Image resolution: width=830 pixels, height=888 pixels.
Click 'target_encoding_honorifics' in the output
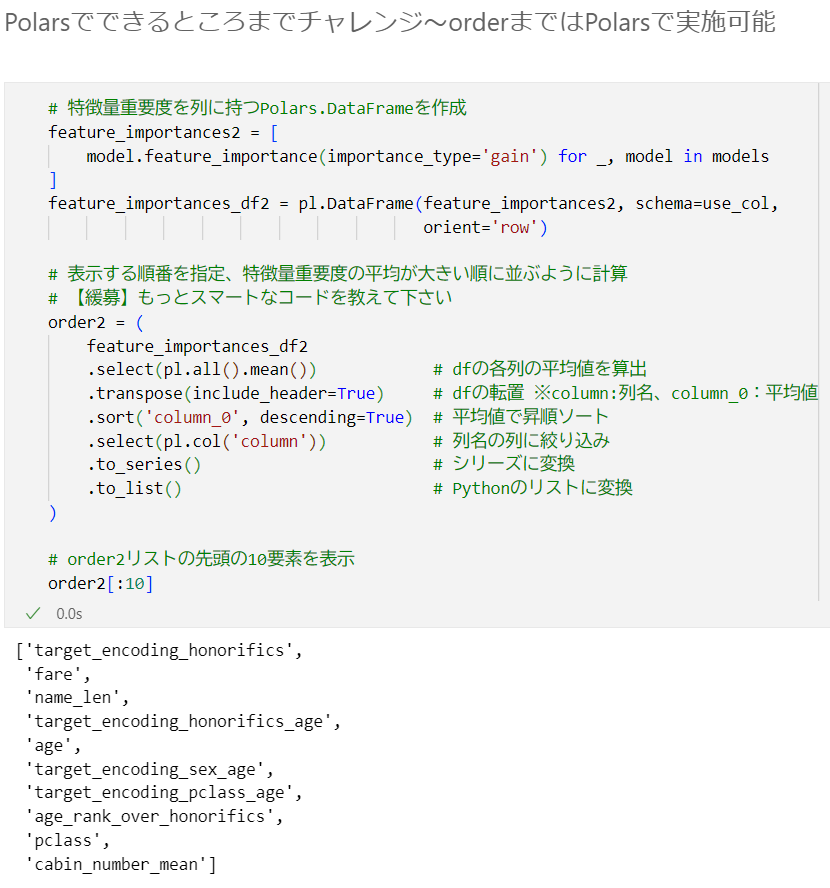(x=159, y=651)
